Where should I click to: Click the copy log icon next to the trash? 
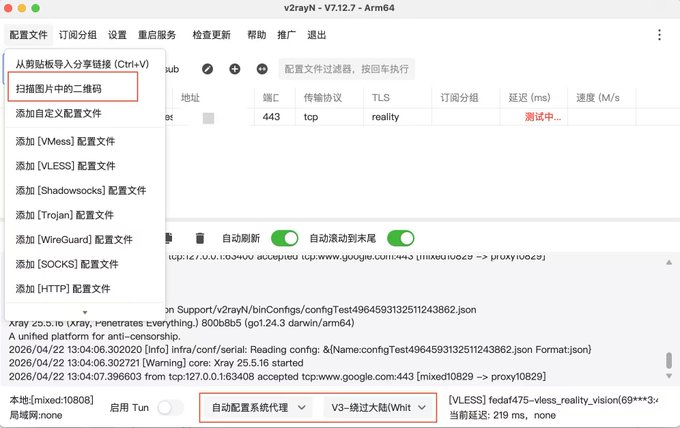point(169,238)
